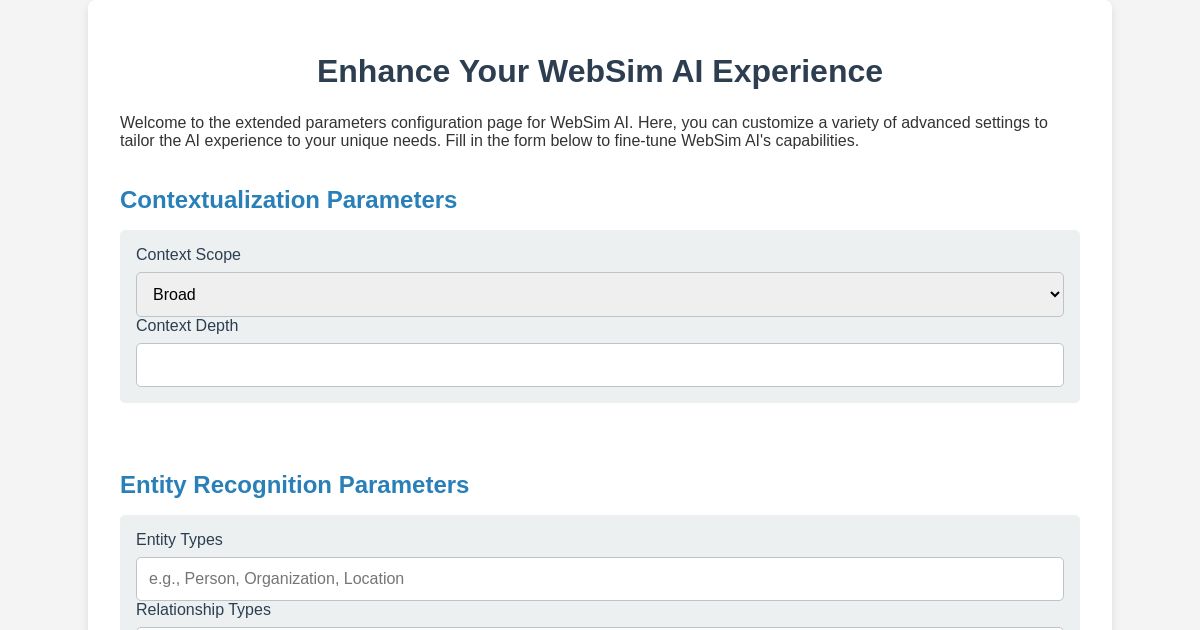The image size is (1200, 630).
Task: Focus the Context Depth input field
Action: click(x=600, y=365)
